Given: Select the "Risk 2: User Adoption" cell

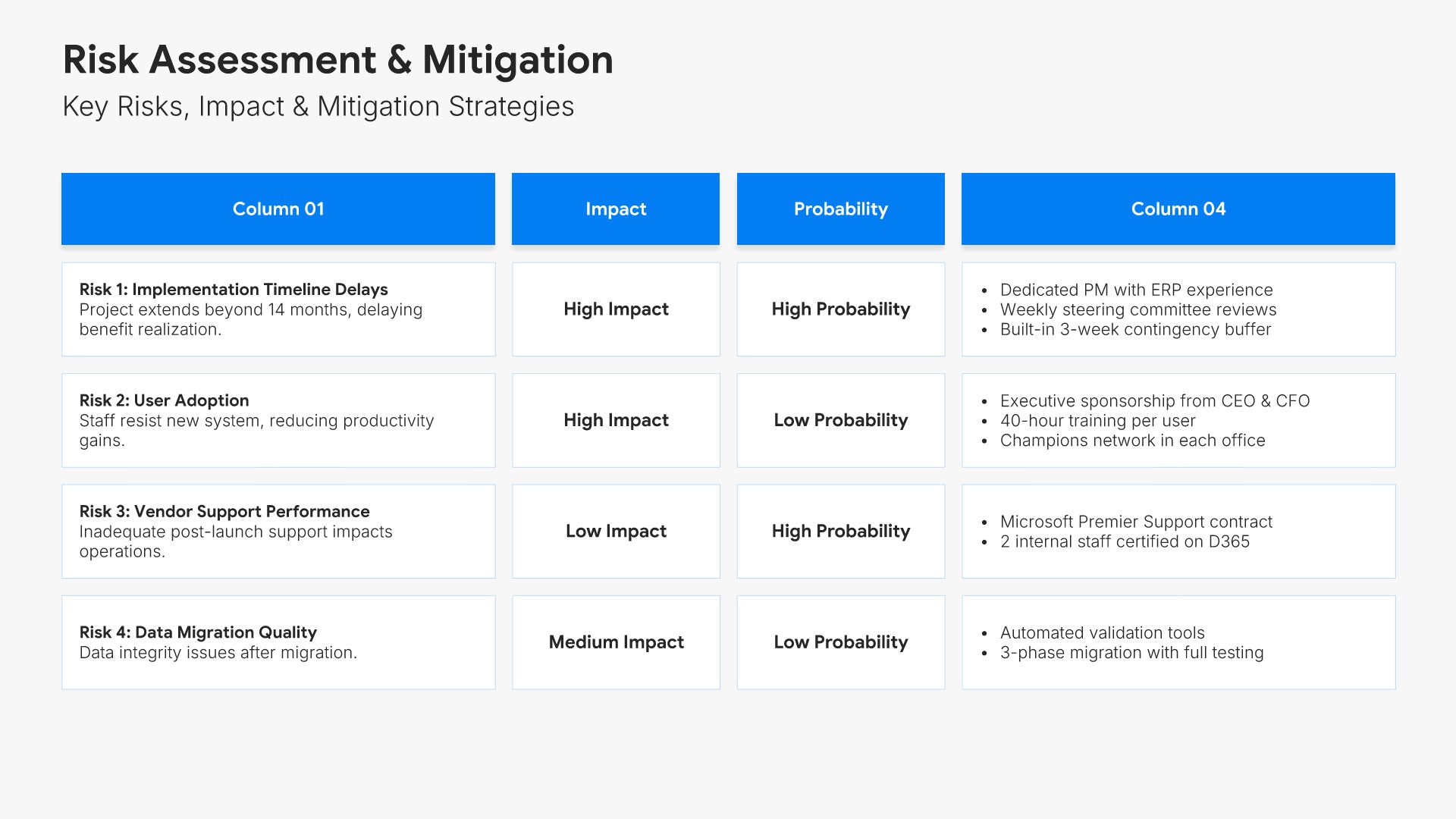Looking at the screenshot, I should tap(278, 420).
